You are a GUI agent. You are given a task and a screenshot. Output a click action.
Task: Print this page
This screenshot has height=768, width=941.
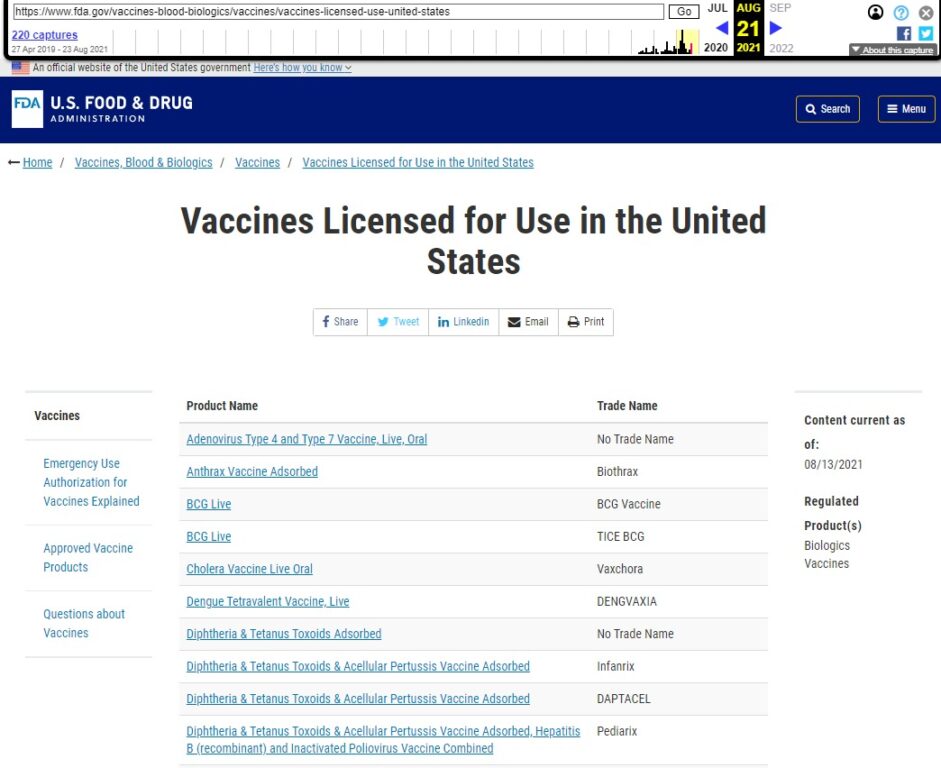coord(586,322)
